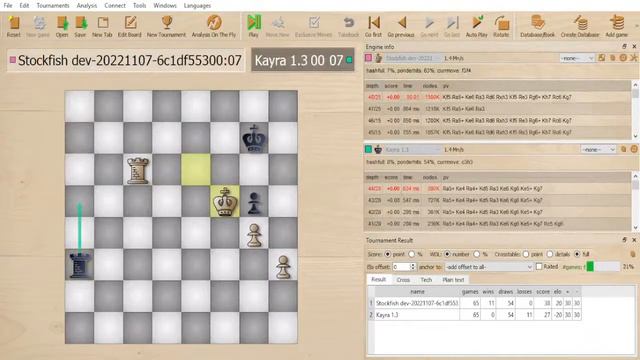Switch to the Cross tab
The width and height of the screenshot is (640, 360).
coord(403,280)
